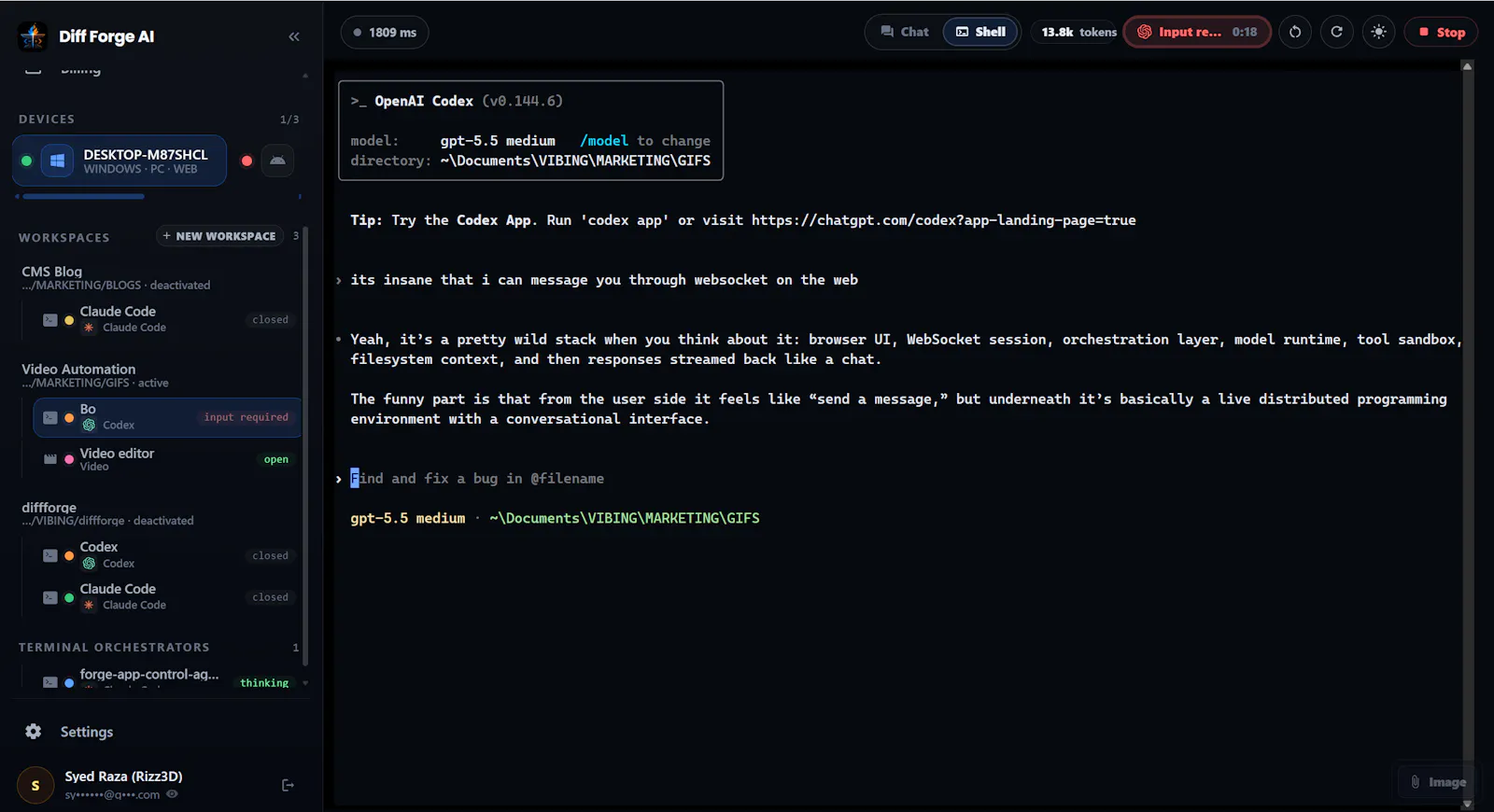
Task: Switch to the Chat tab
Action: coord(905,32)
